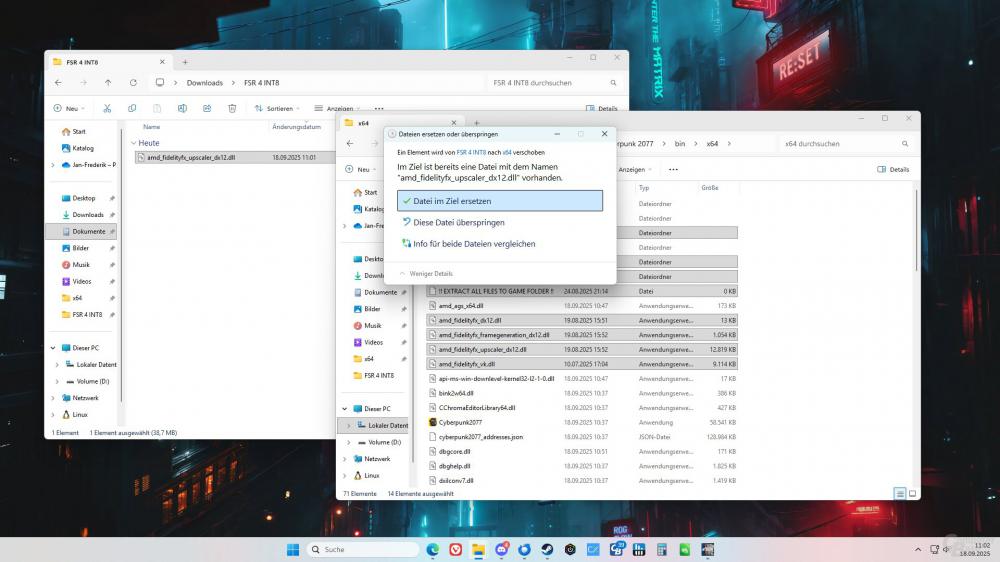Open Steam from the taskbar
1000x562 pixels.
pos(547,549)
